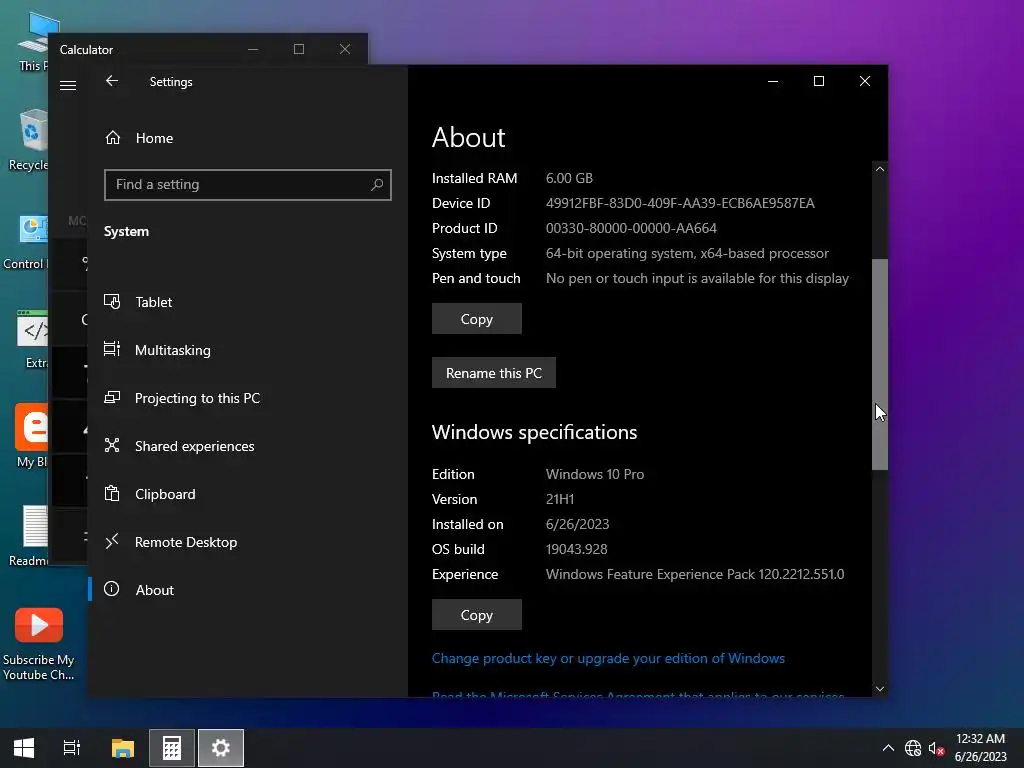Image resolution: width=1024 pixels, height=768 pixels.
Task: Go back using the Settings back arrow
Action: (112, 81)
